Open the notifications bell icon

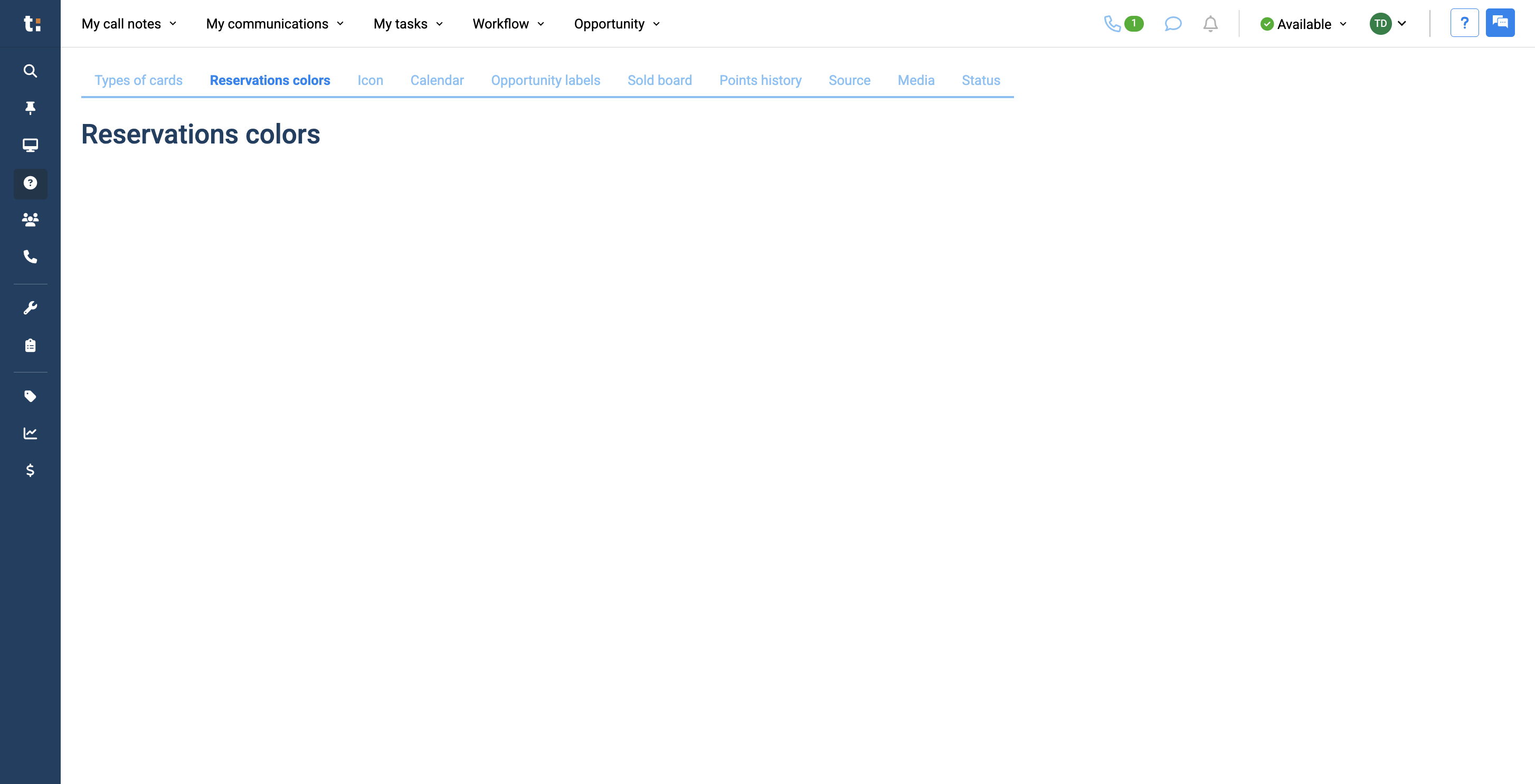1210,24
